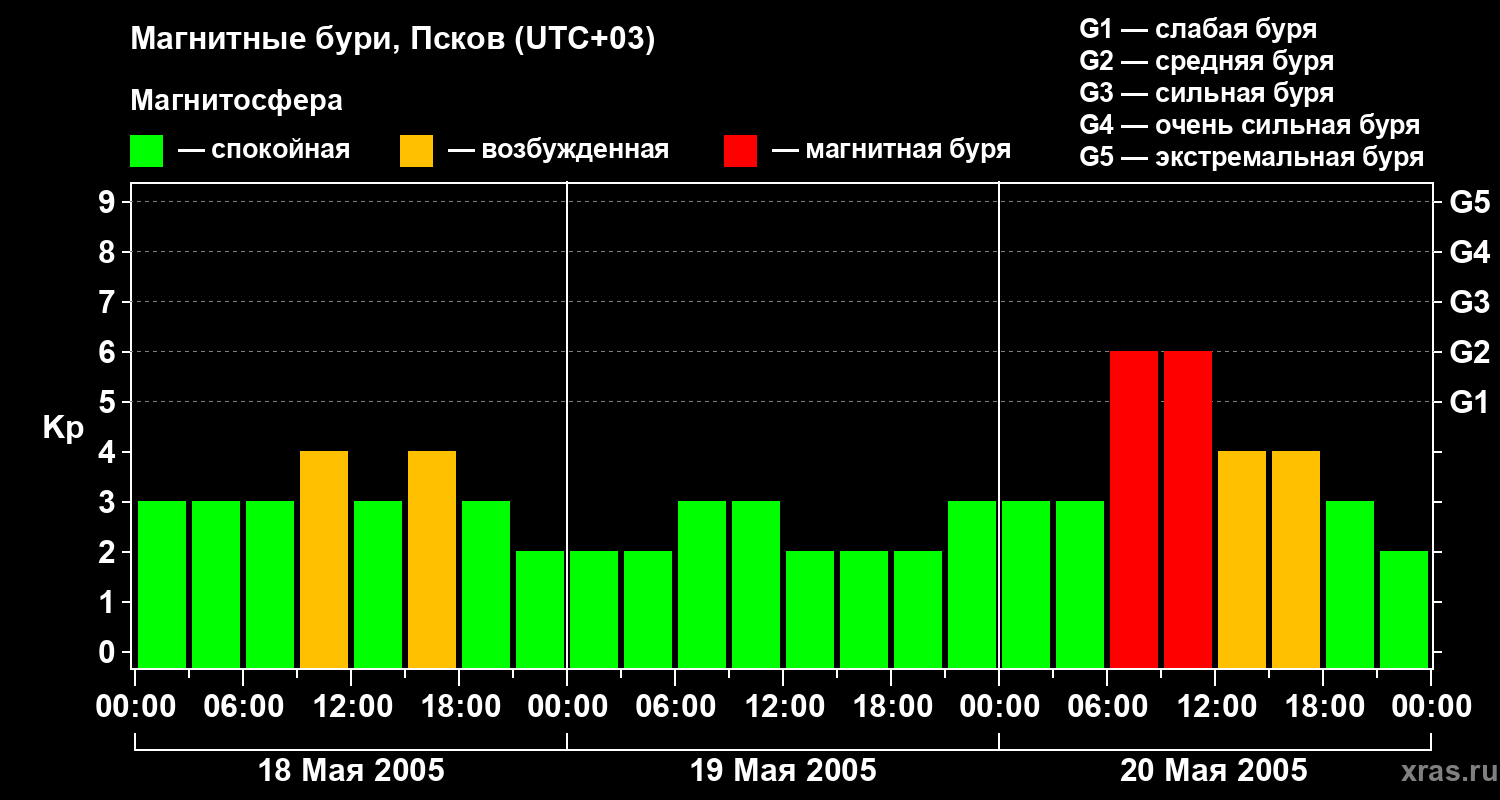Click the first orange bar on 18 May
Screen dimensions: 1500x800
point(324,559)
